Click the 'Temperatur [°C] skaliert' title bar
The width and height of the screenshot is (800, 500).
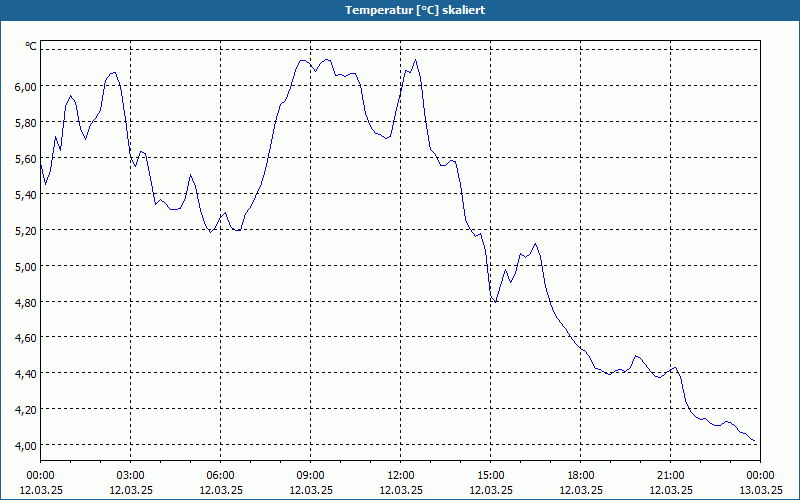point(400,10)
